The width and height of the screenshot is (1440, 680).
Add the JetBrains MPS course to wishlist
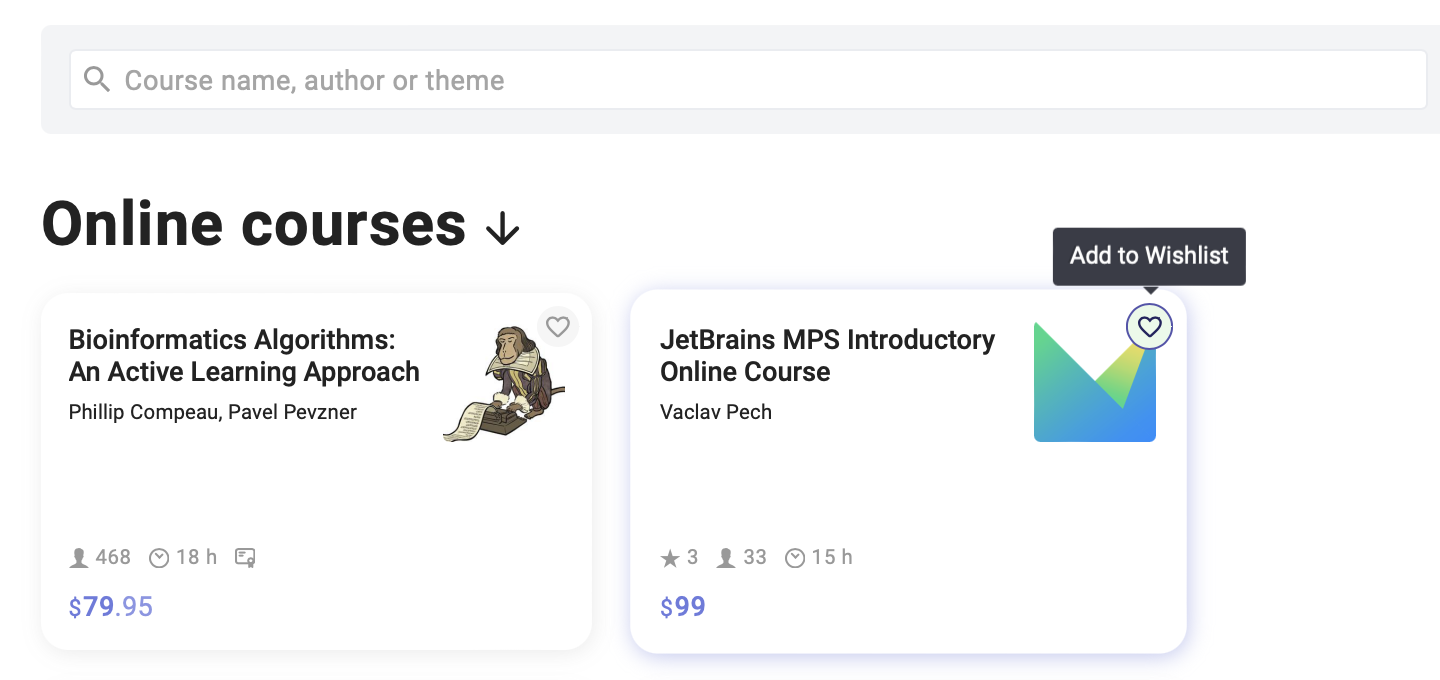1149,326
